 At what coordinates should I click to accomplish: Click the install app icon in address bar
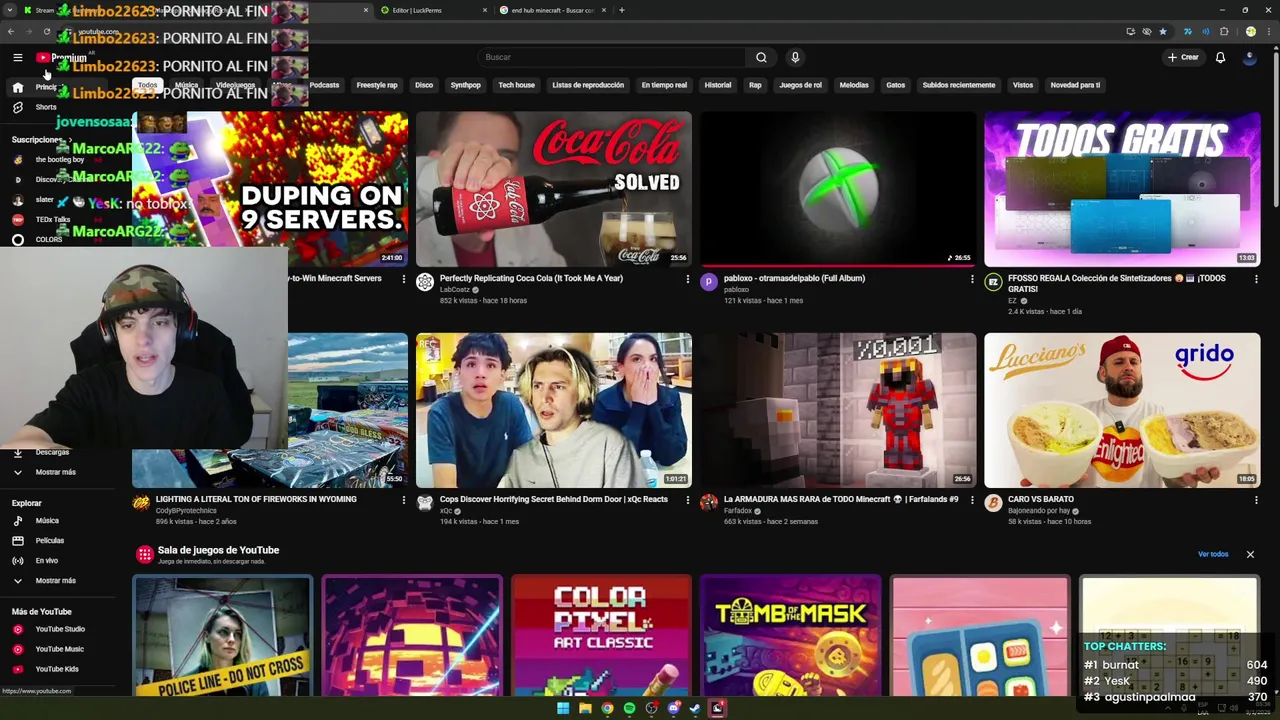(1130, 31)
